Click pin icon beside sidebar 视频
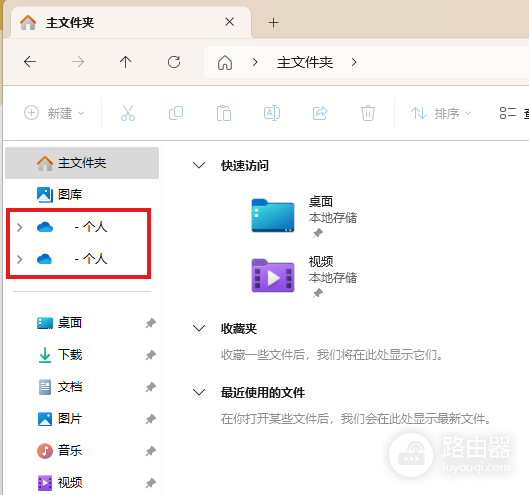This screenshot has height=495, width=529. 150,483
